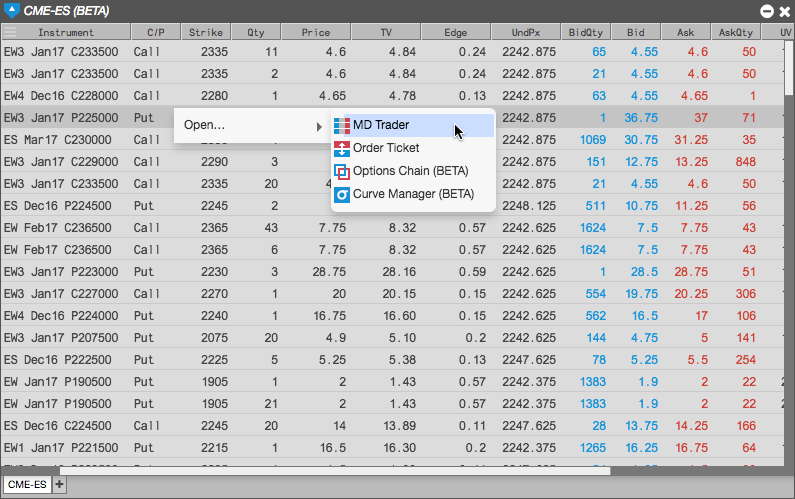Click the Edge column header
Screen dimensions: 795x499
pyautogui.click(x=455, y=32)
